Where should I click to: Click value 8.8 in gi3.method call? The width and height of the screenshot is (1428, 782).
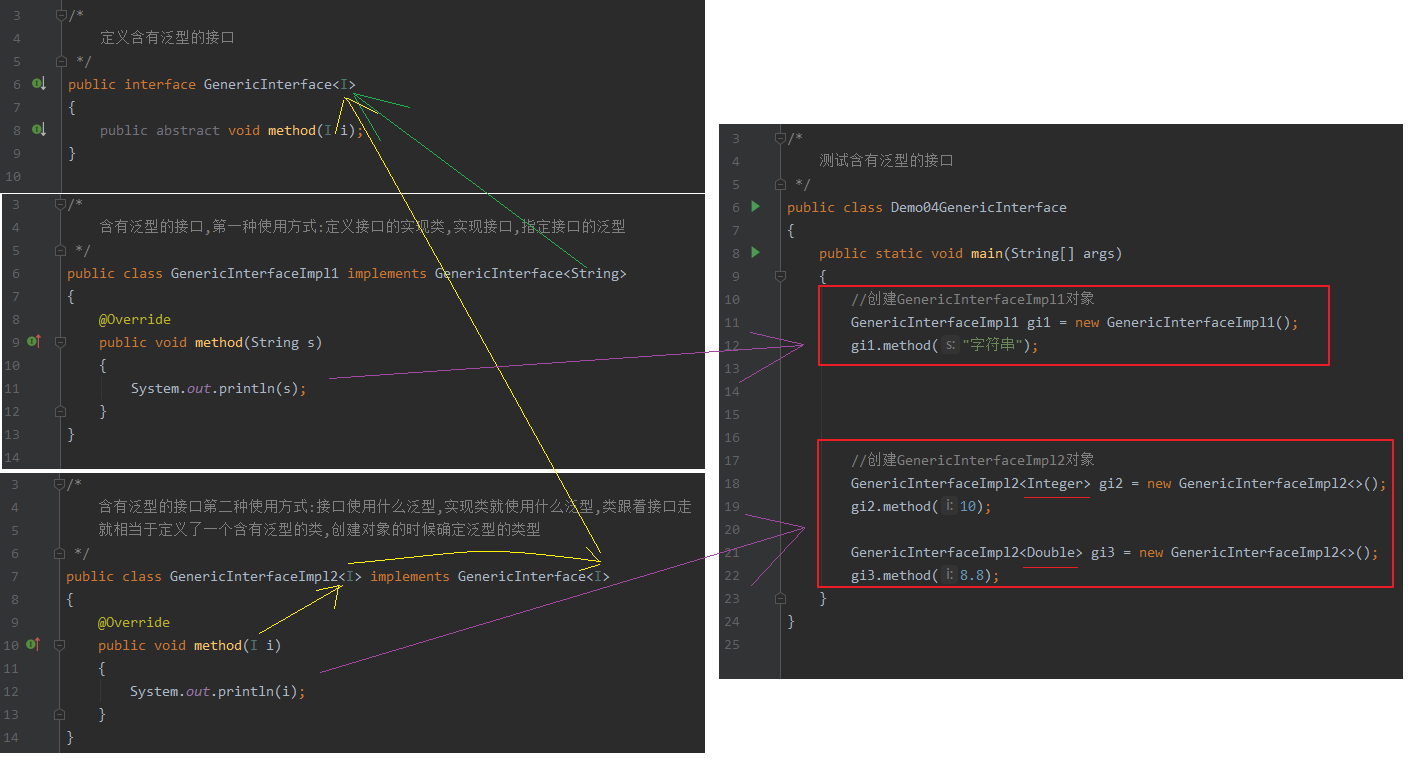(971, 575)
